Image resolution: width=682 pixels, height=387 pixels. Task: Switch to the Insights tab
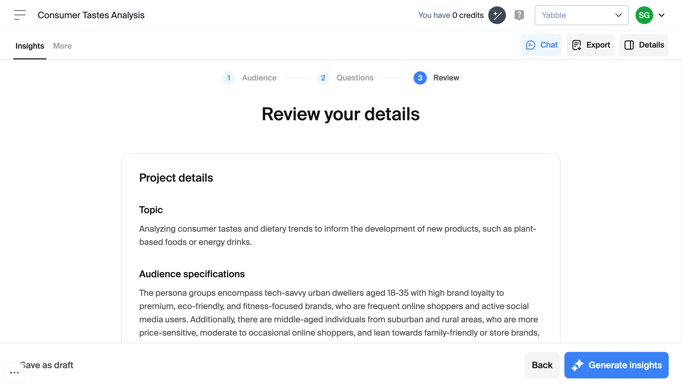click(x=30, y=46)
